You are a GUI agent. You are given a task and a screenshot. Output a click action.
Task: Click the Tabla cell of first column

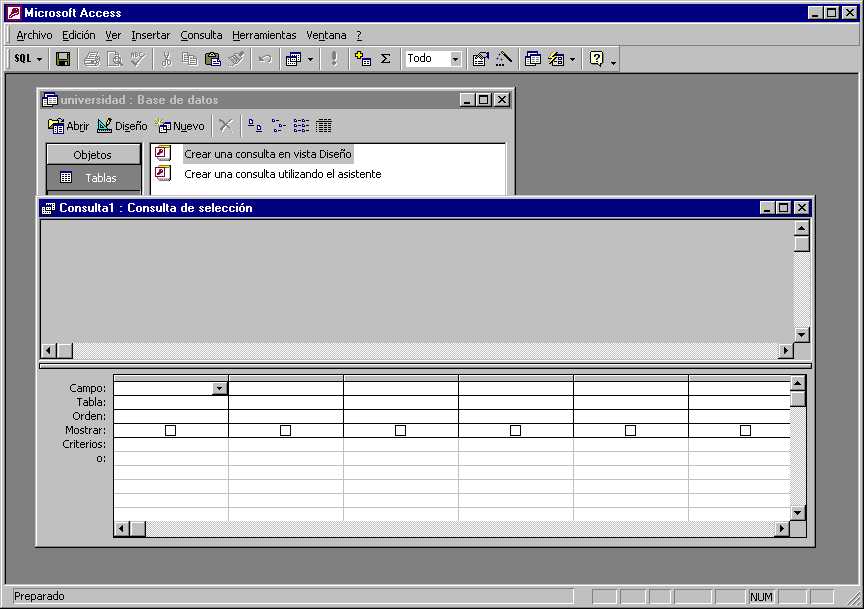click(171, 402)
